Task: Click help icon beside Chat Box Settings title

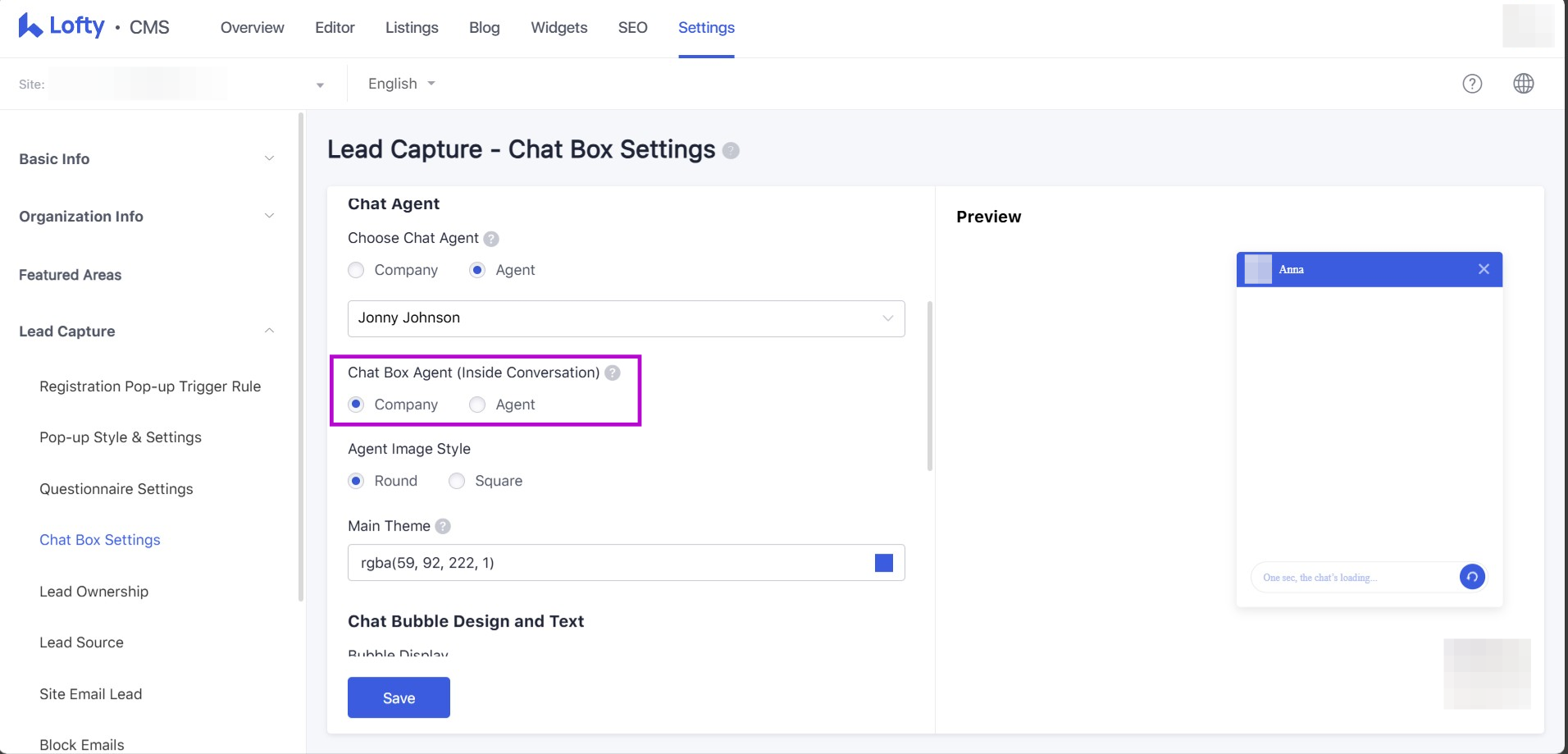Action: point(731,151)
